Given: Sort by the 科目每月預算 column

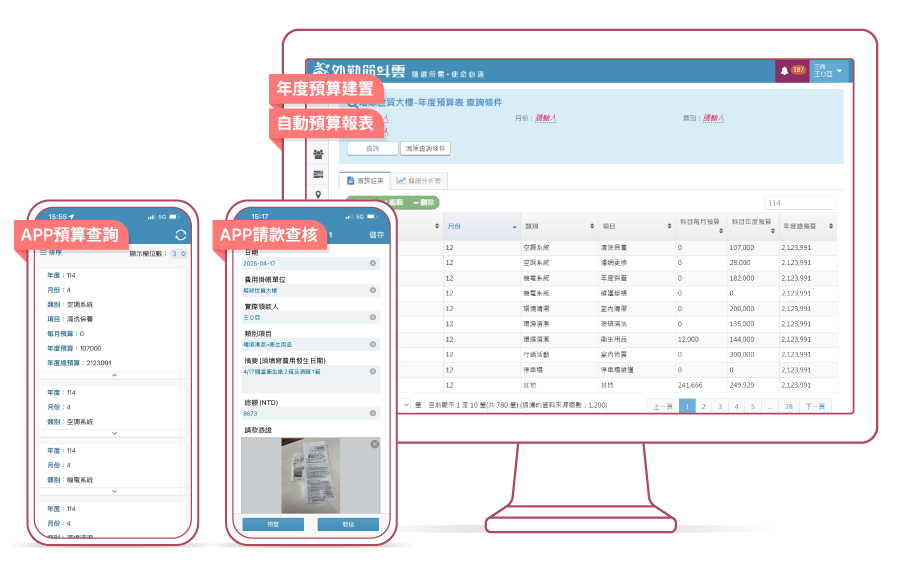Looking at the screenshot, I should pyautogui.click(x=701, y=226).
